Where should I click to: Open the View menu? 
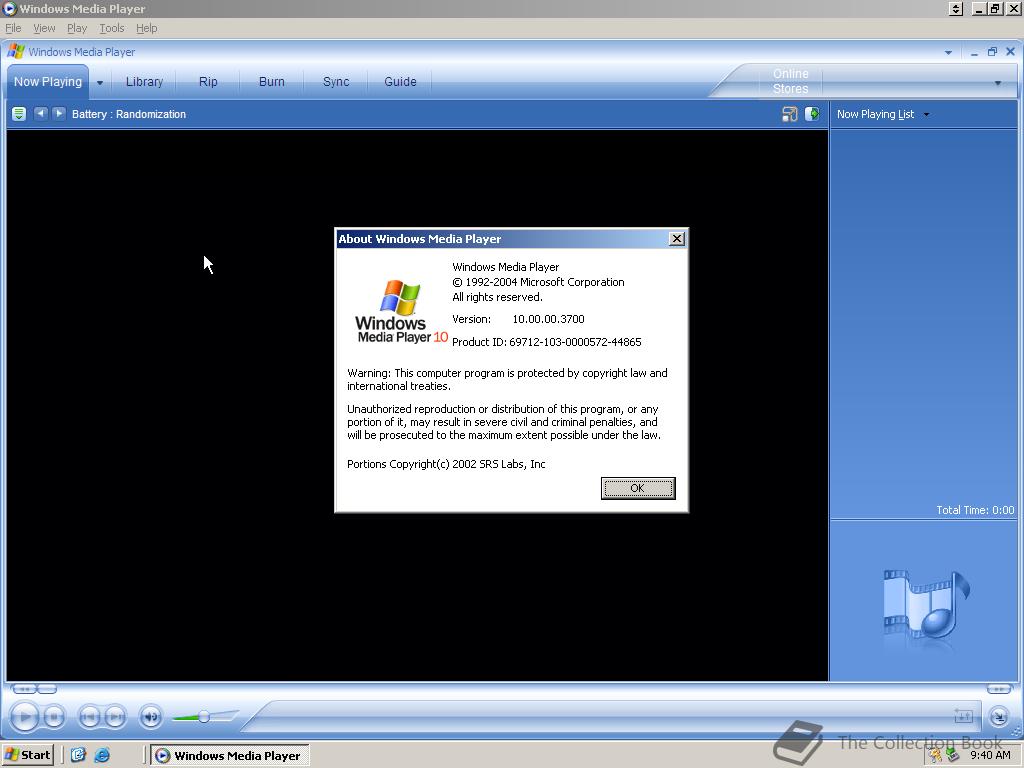pyautogui.click(x=44, y=28)
